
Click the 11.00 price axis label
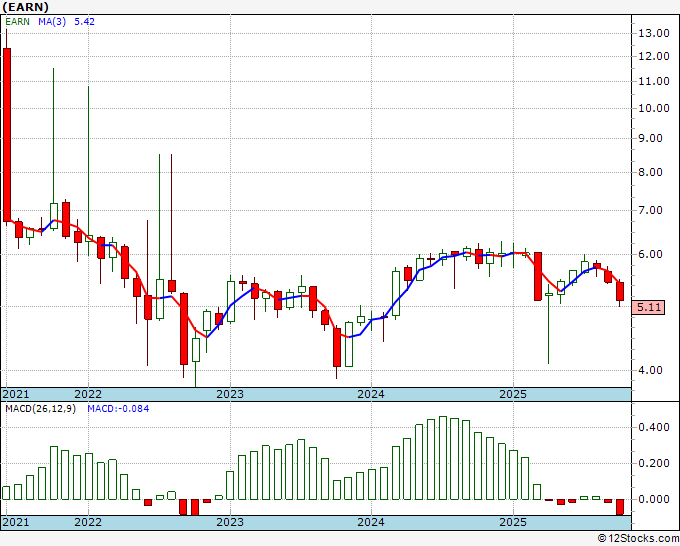[x=654, y=81]
